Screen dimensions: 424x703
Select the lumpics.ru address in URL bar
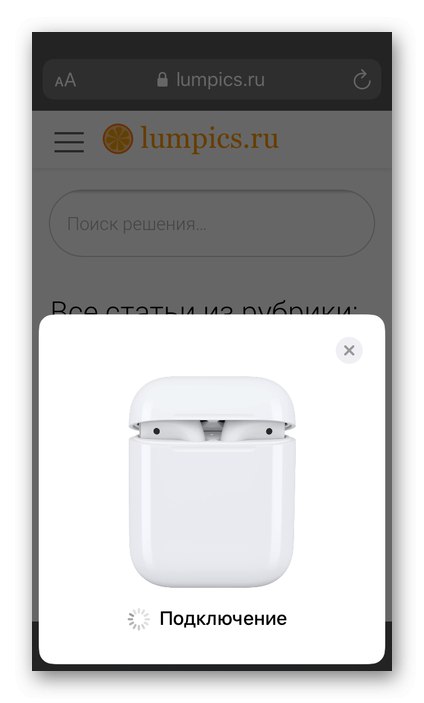pos(221,80)
